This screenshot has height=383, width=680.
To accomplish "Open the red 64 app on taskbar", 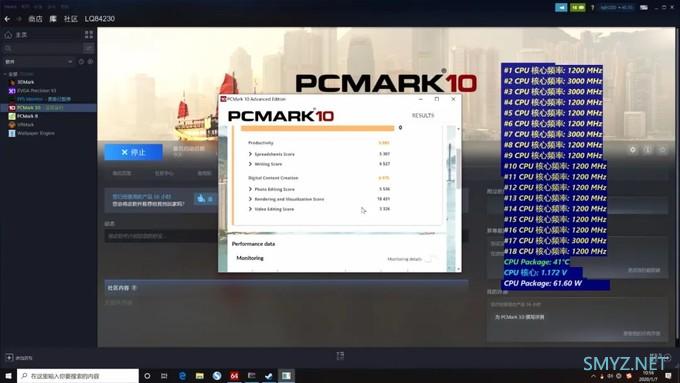I will point(234,376).
